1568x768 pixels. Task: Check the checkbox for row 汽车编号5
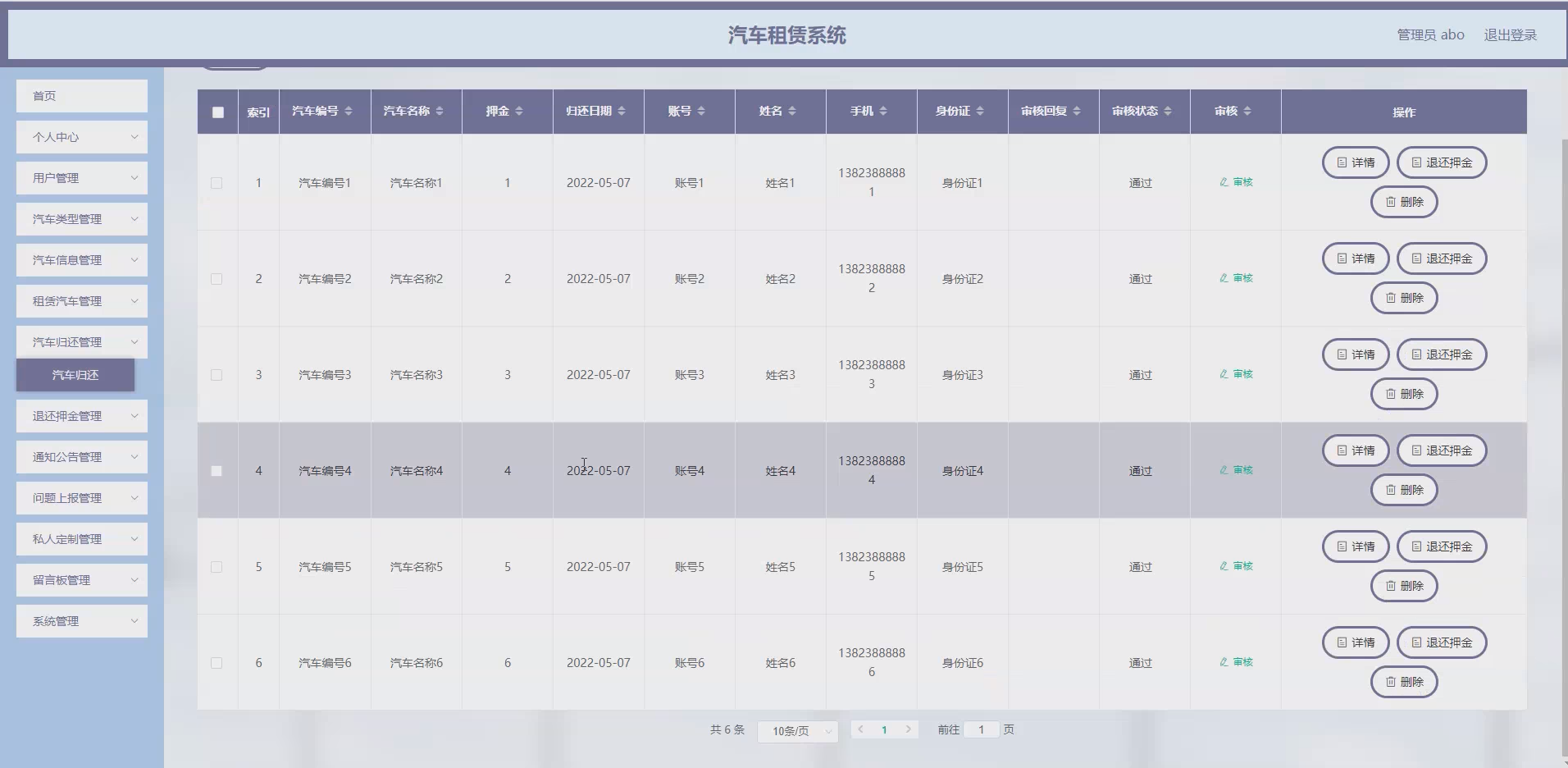tap(217, 567)
